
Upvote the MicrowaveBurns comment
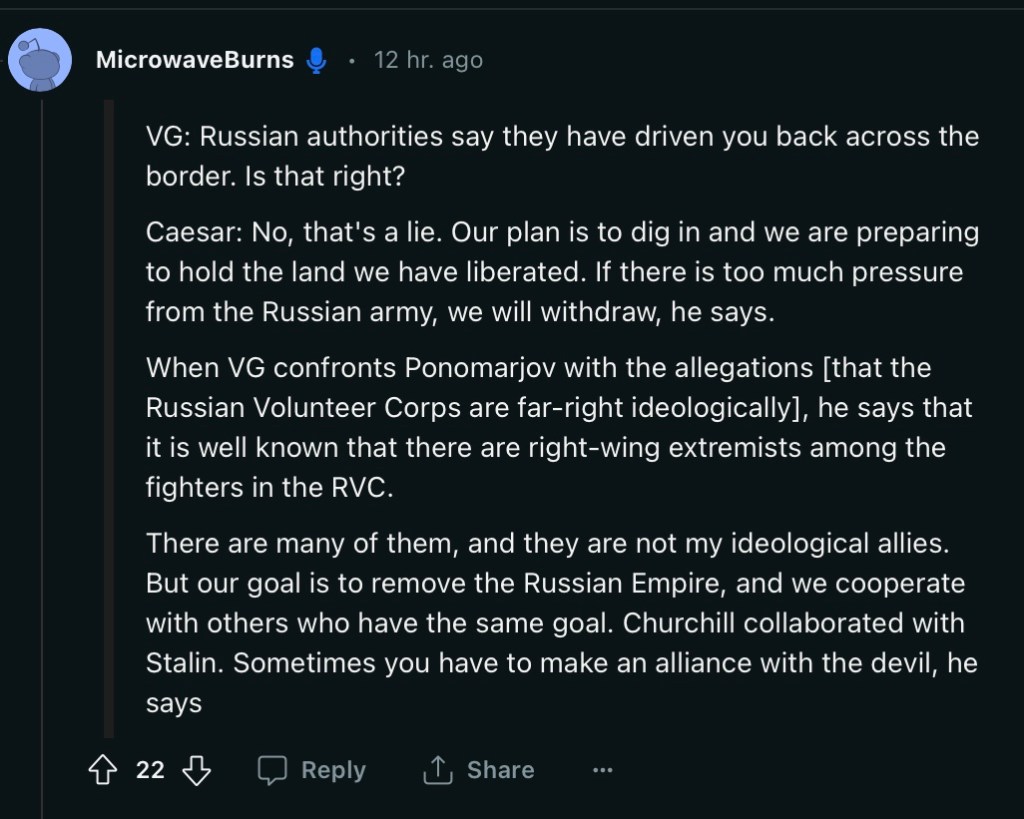click(x=104, y=770)
